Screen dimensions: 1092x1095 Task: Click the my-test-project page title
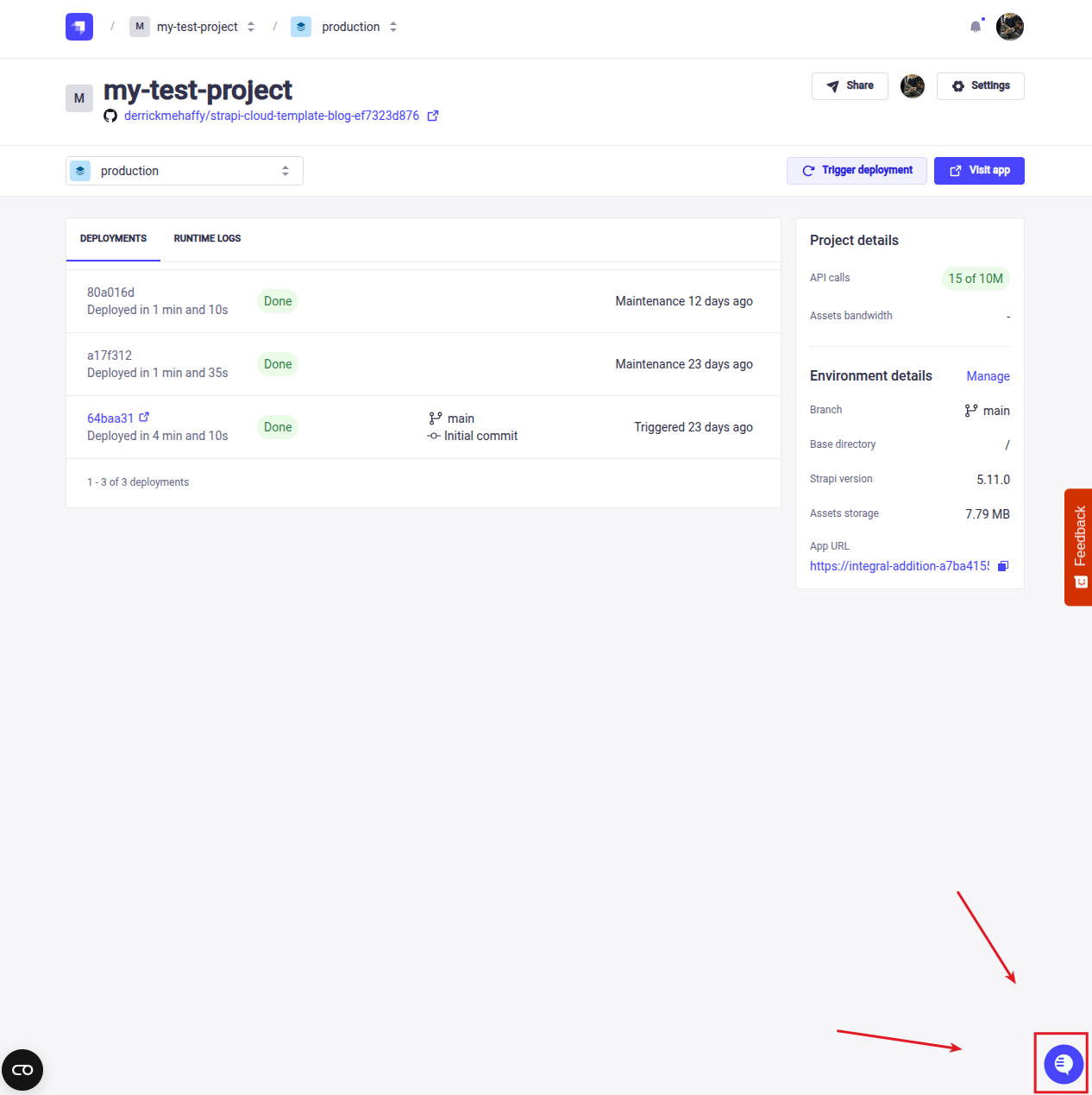[x=198, y=90]
